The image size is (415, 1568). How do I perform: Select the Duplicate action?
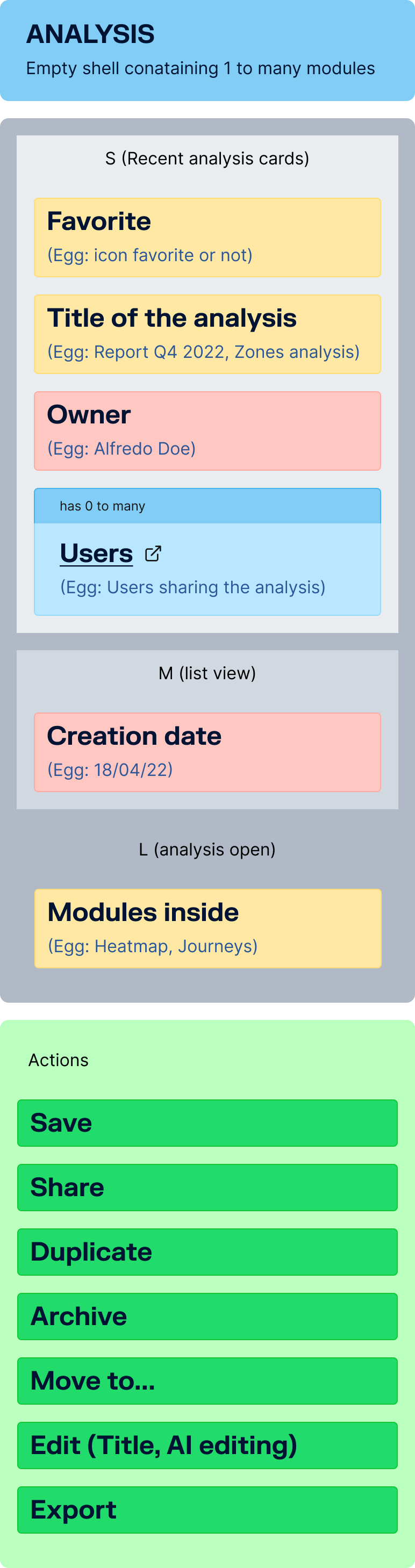207,1252
